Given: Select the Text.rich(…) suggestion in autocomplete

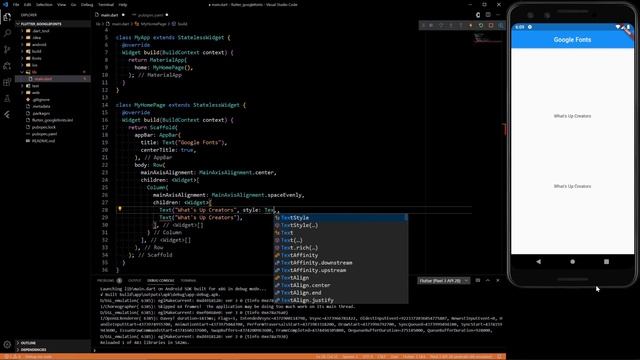Looking at the screenshot, I should click(x=340, y=248).
